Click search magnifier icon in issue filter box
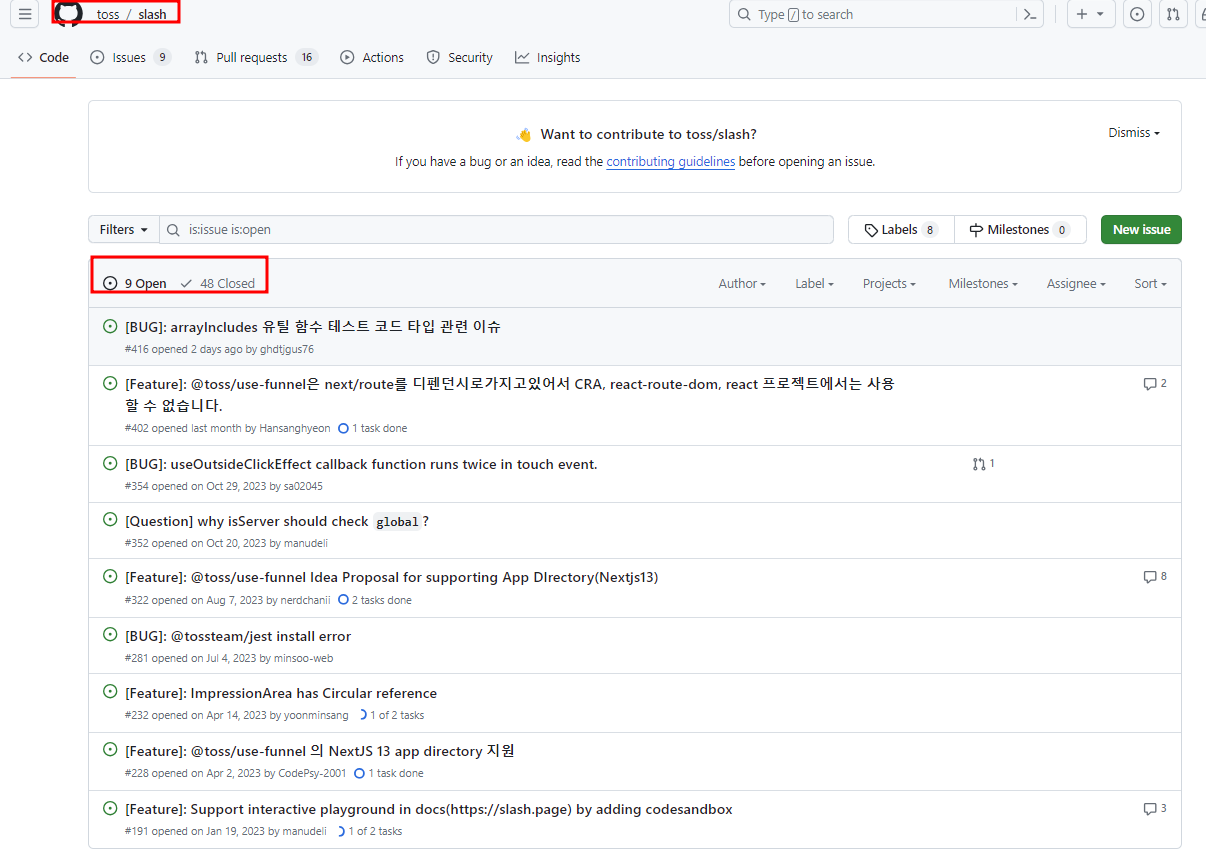Image resolution: width=1206 pixels, height=862 pixels. coord(174,230)
